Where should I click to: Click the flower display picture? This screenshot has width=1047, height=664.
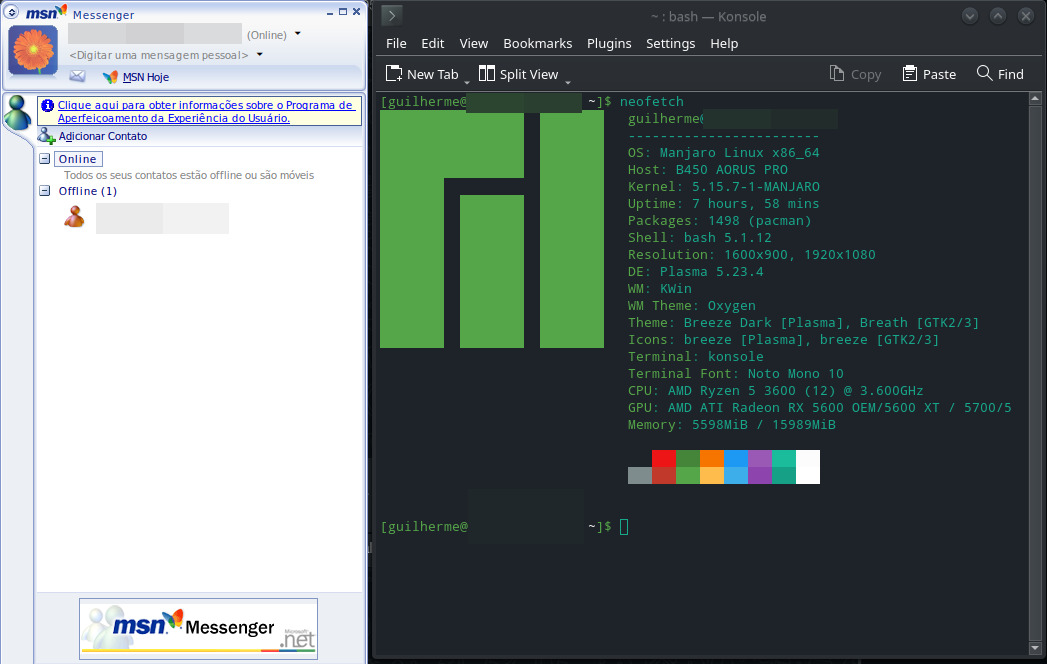[x=33, y=48]
